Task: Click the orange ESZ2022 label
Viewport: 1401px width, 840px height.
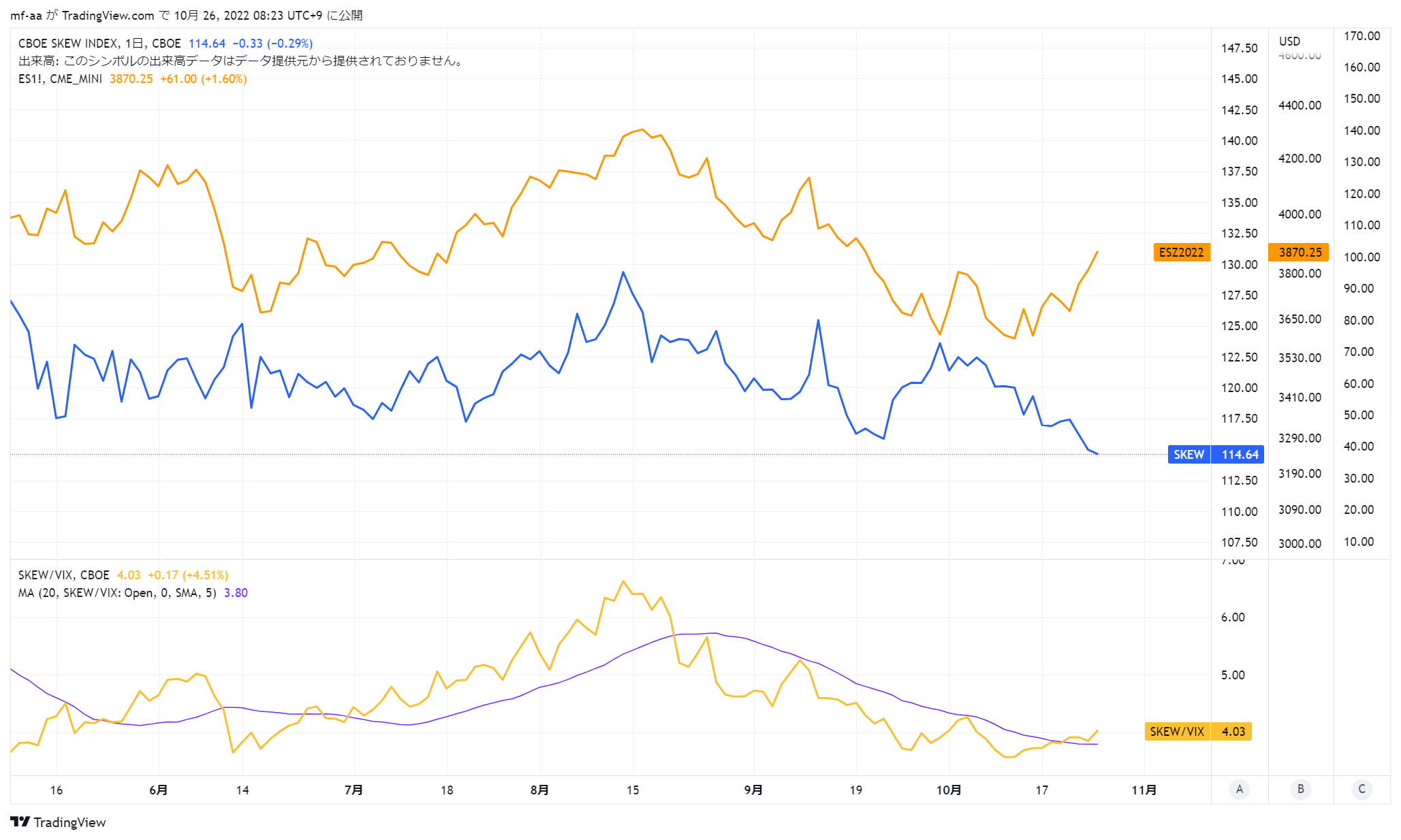Action: 1182,253
